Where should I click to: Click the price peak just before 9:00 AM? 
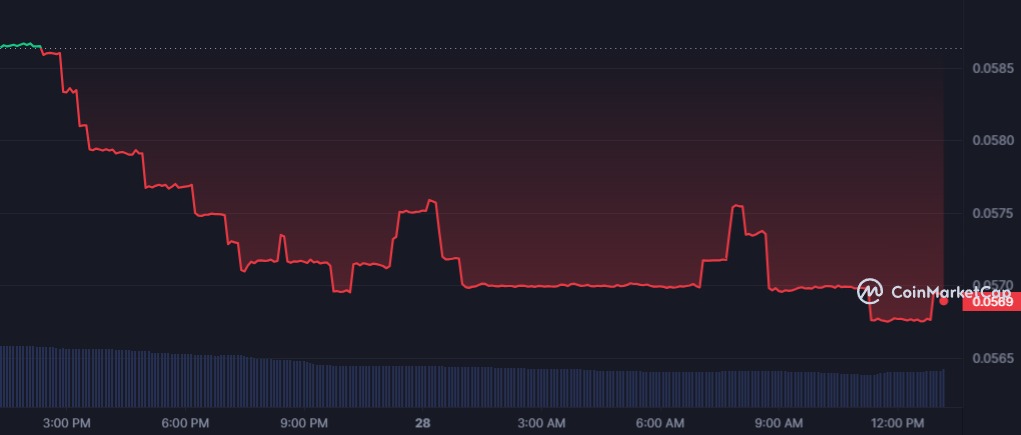738,206
